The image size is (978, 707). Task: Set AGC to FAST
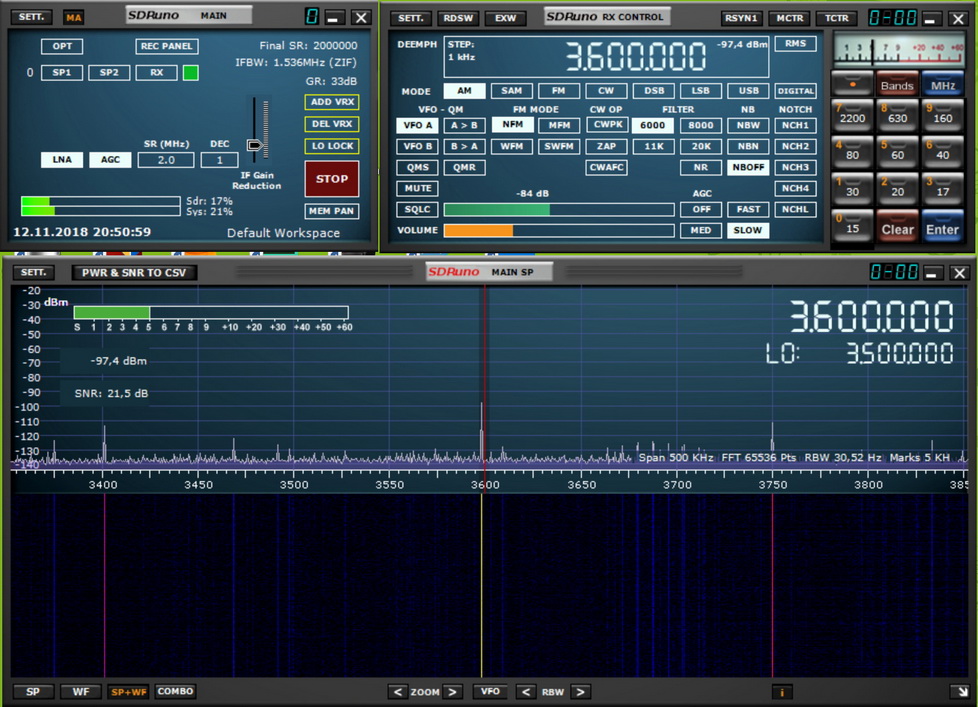(x=748, y=209)
